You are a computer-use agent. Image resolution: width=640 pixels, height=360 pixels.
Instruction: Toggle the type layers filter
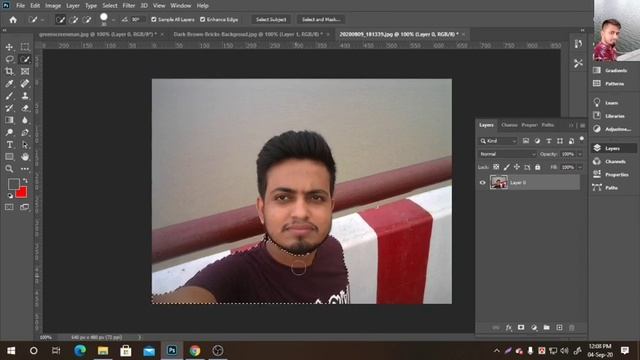549,141
